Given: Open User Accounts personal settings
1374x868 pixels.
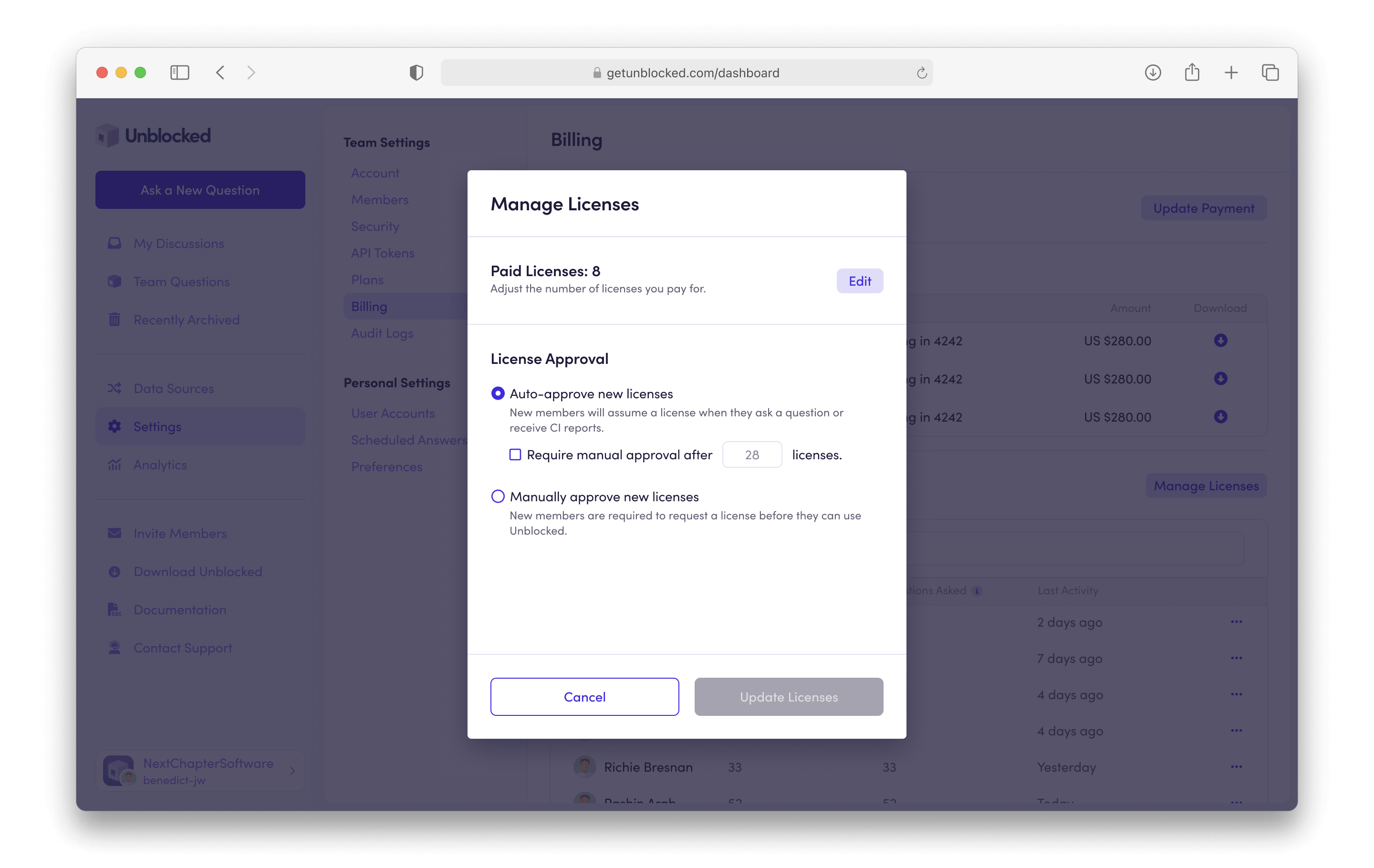Looking at the screenshot, I should (393, 413).
